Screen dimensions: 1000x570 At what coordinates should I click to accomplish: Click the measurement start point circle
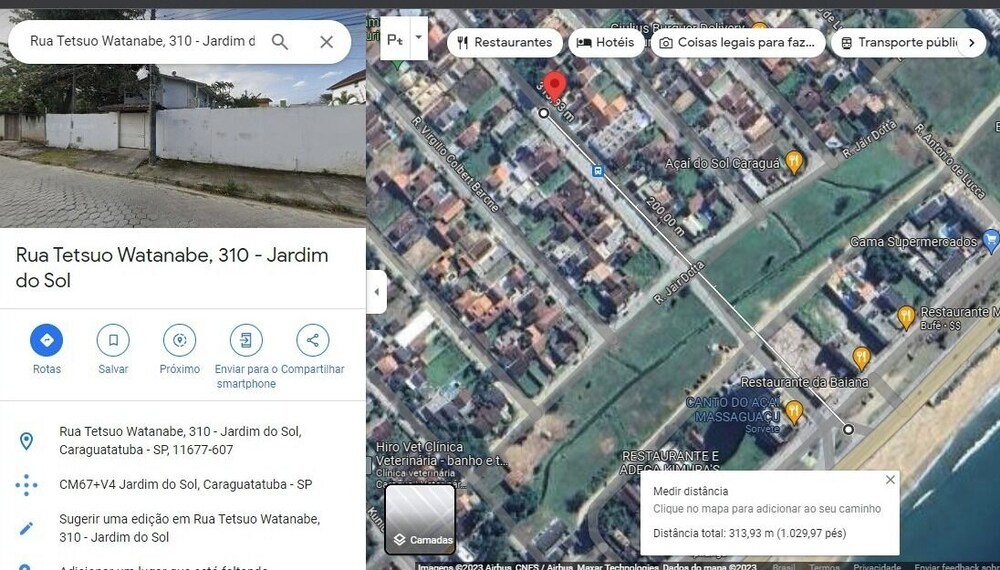coord(543,113)
